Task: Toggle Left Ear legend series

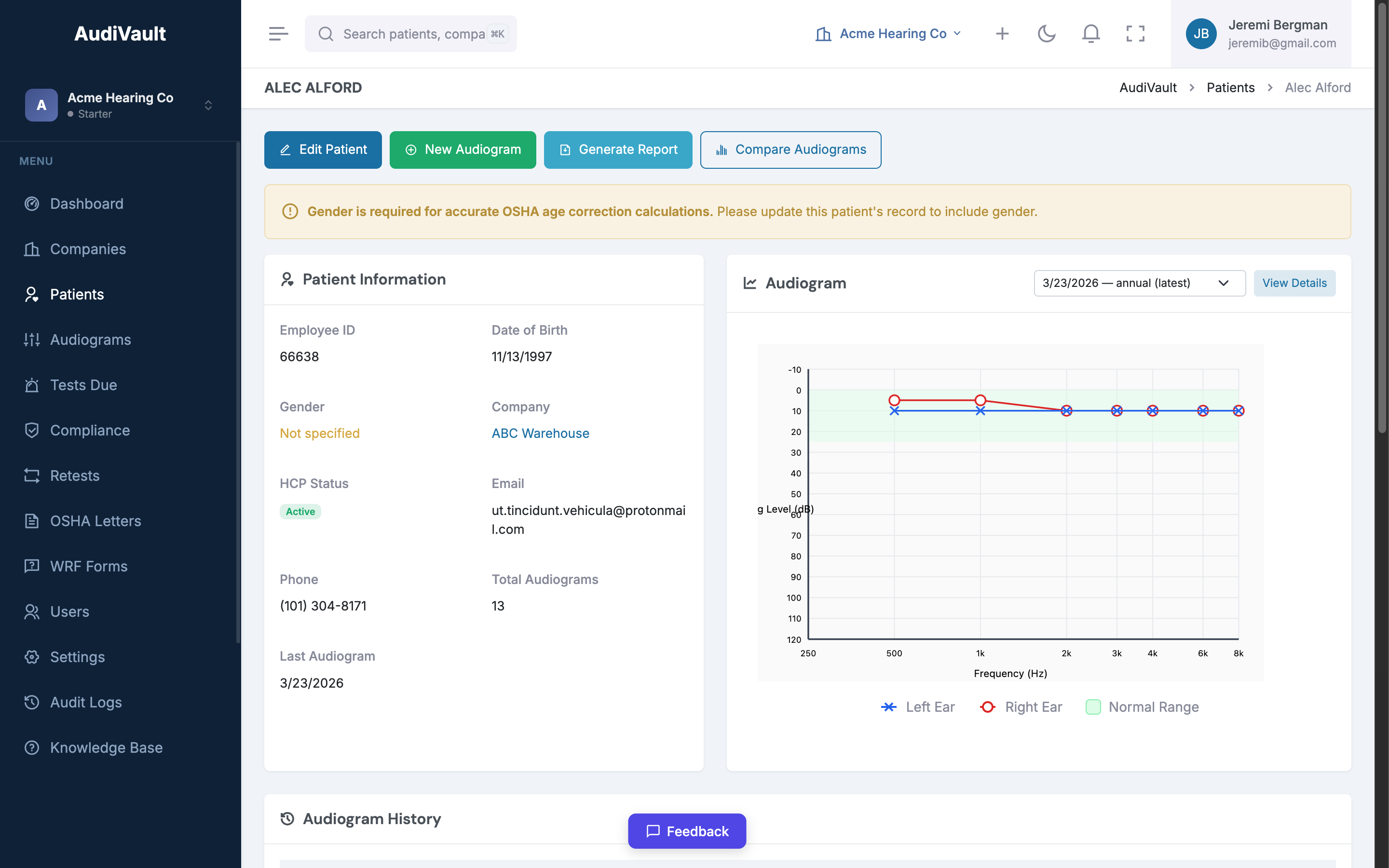Action: [x=918, y=706]
